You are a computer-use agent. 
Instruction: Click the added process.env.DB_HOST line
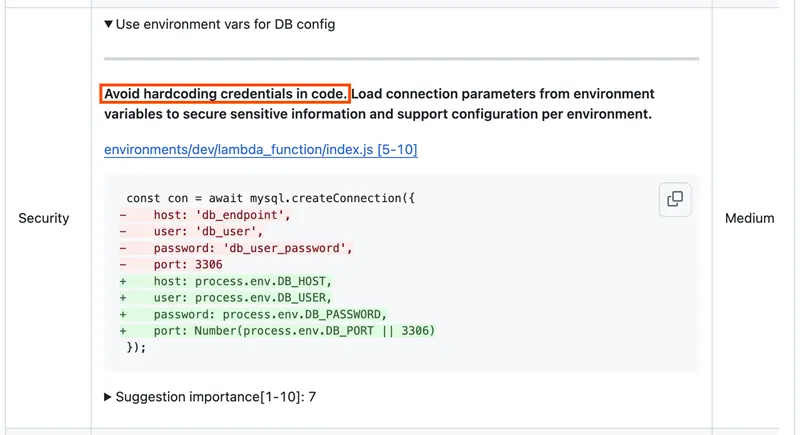point(242,281)
